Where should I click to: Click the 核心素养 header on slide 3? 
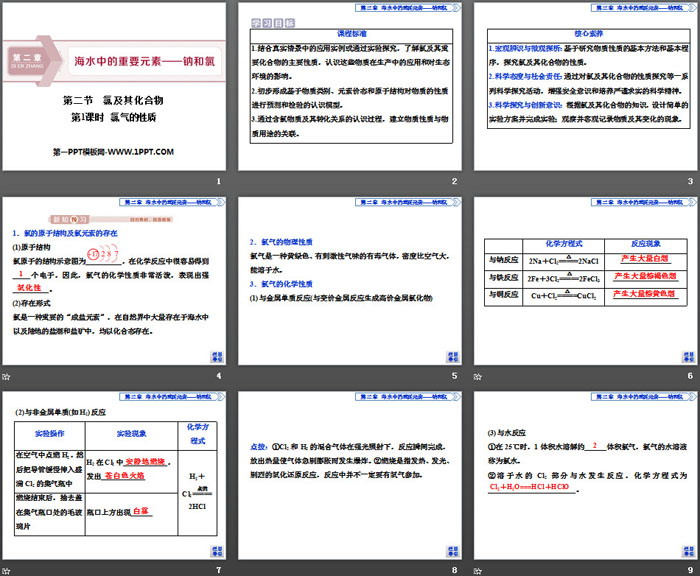[x=588, y=33]
